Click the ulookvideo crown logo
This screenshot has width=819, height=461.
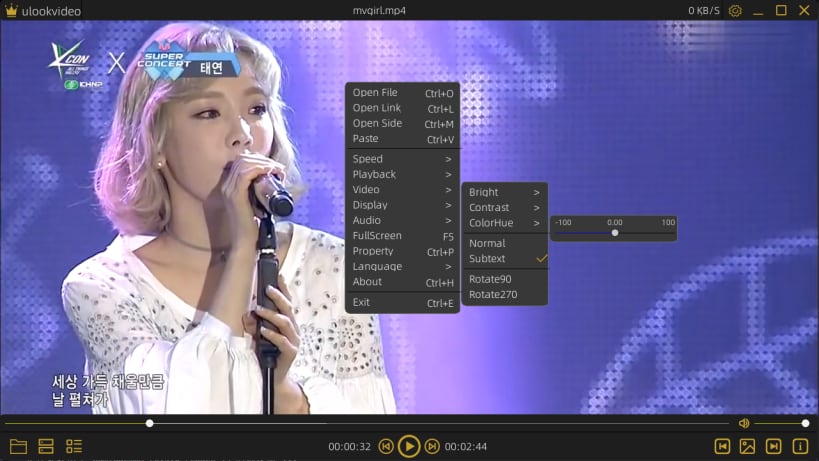(x=10, y=10)
